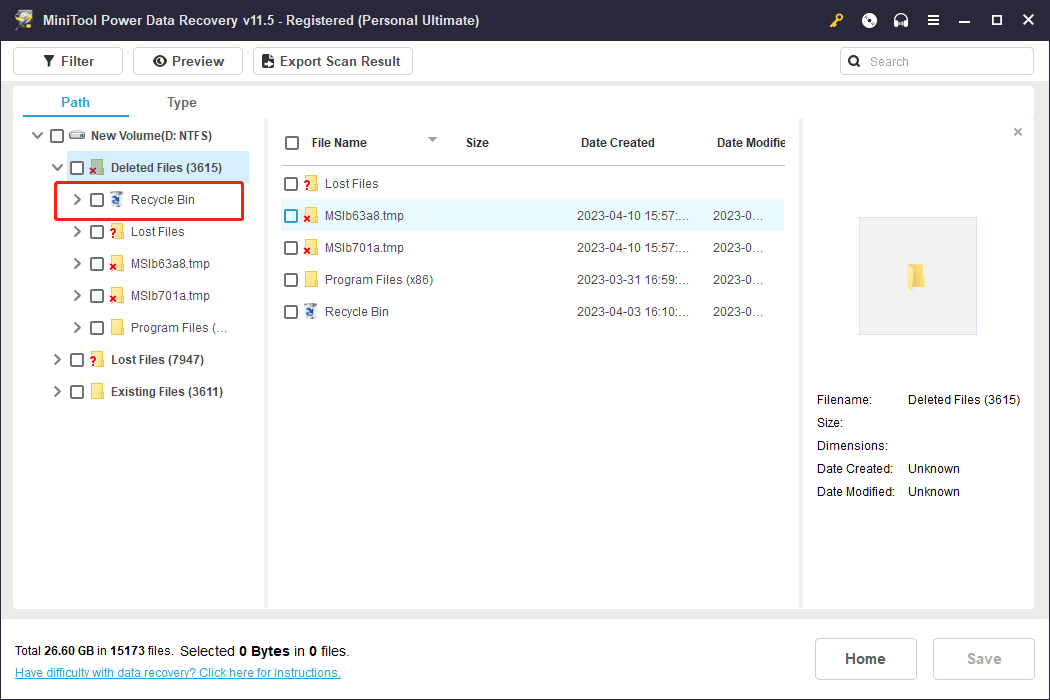1050x700 pixels.
Task: Click Program Files (x86) icon in list
Action: 311,279
